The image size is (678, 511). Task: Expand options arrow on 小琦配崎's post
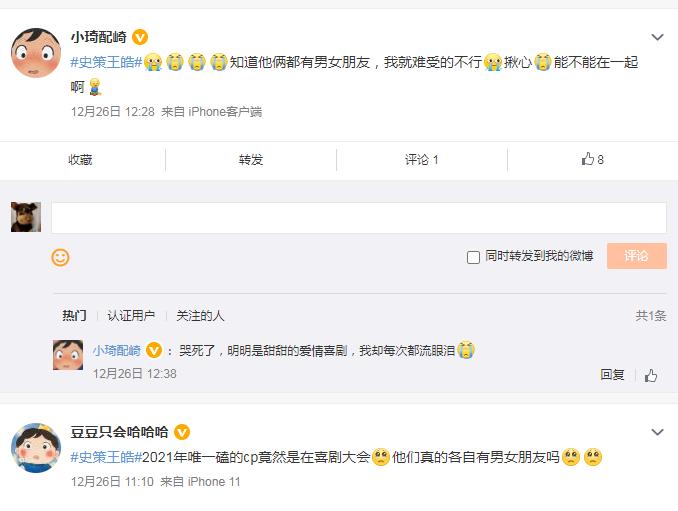tap(657, 38)
